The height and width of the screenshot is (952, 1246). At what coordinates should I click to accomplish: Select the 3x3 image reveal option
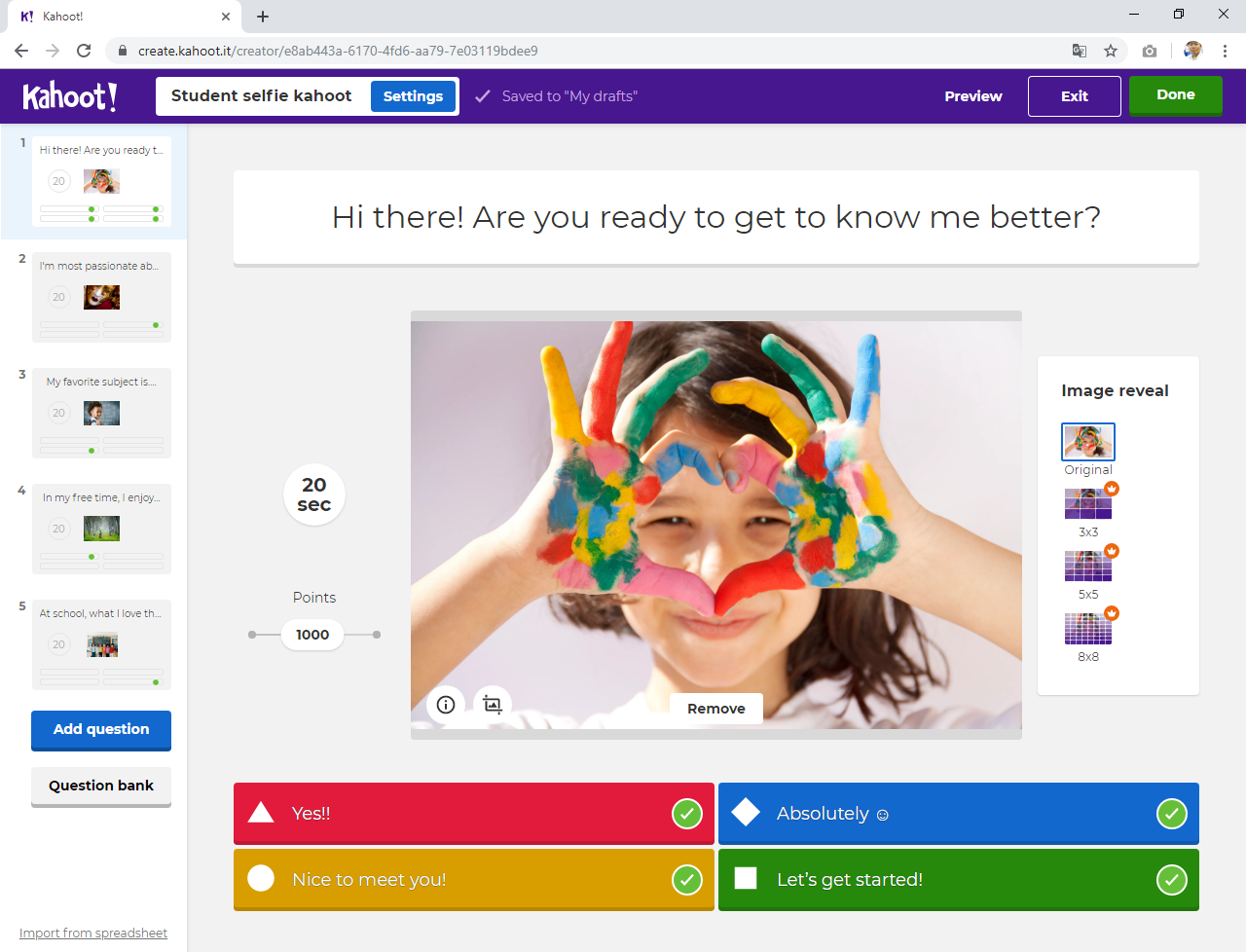pyautogui.click(x=1088, y=504)
